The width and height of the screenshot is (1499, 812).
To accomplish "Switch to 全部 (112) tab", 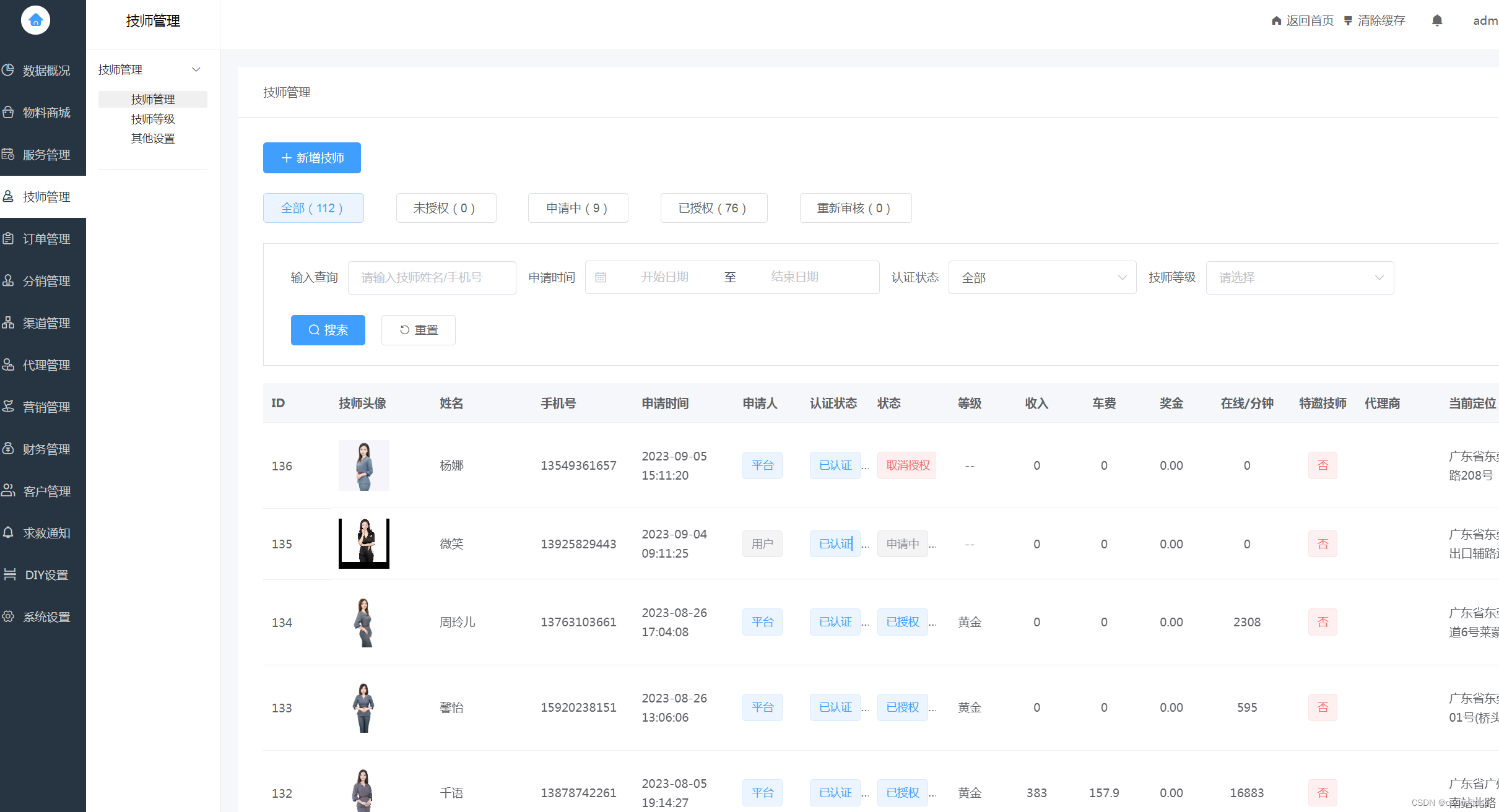I will tap(313, 208).
